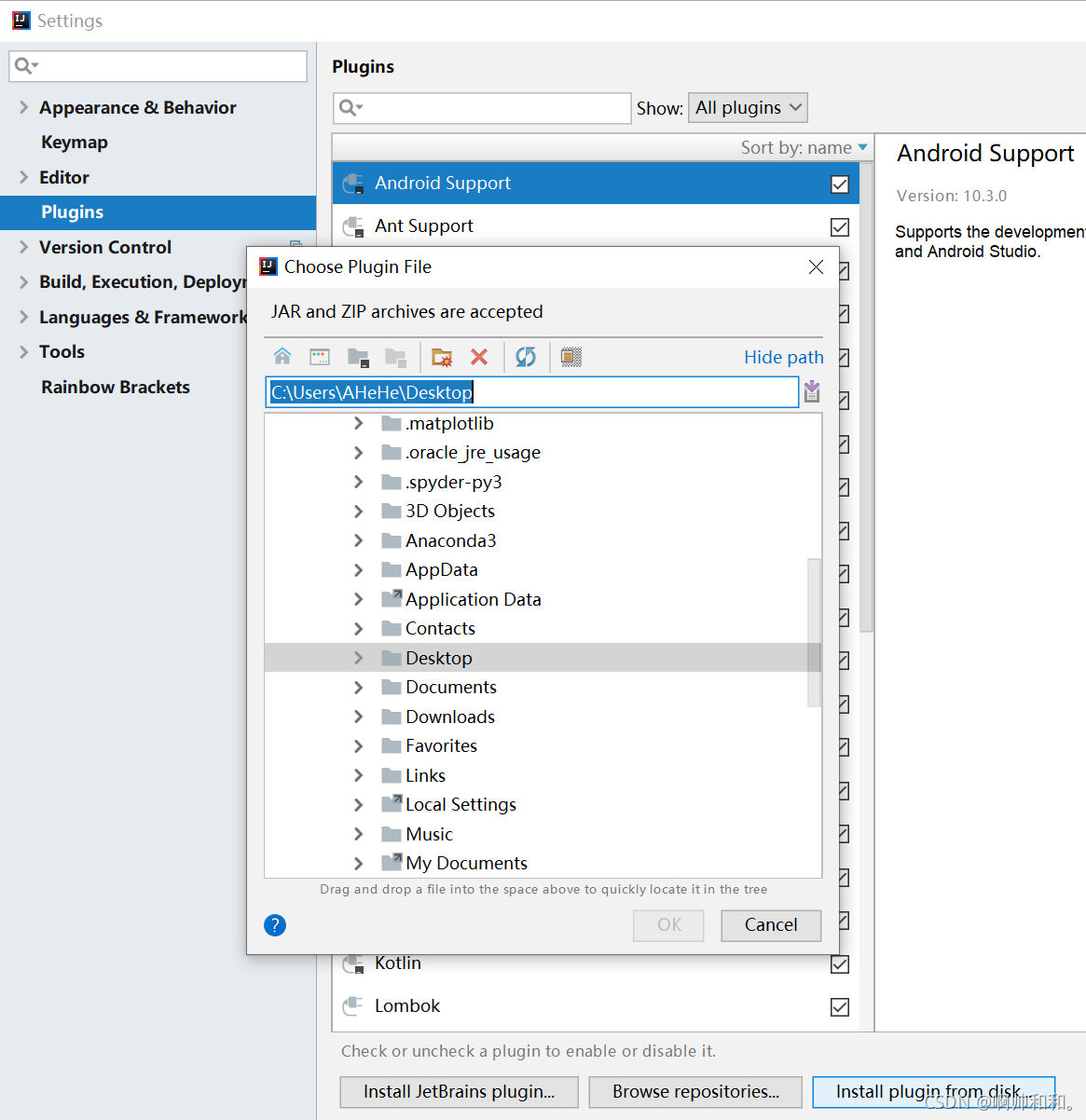
Task: Expand the Version Control settings chevron
Action: click(x=23, y=247)
